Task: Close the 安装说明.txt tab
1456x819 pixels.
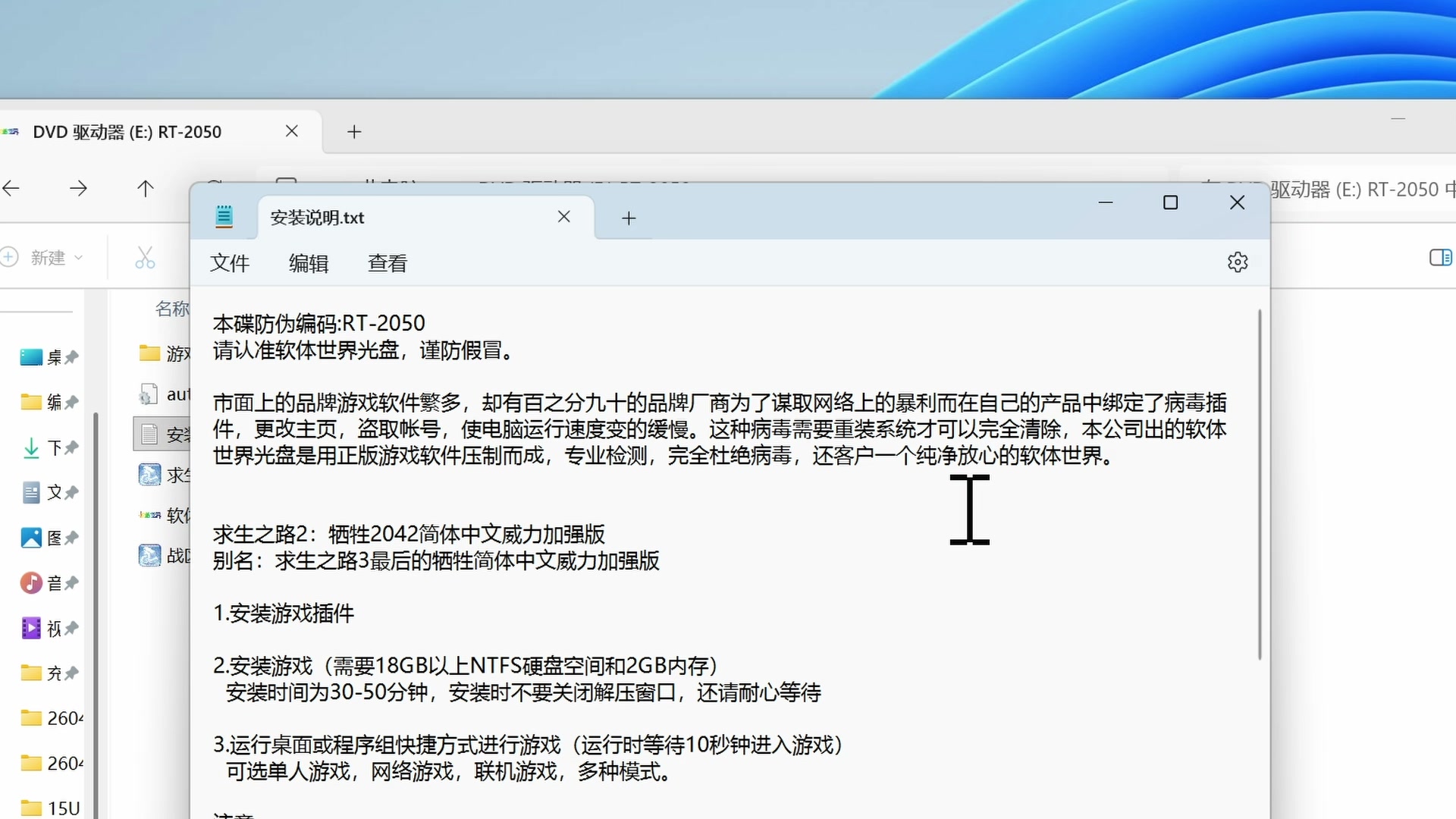Action: coord(563,217)
